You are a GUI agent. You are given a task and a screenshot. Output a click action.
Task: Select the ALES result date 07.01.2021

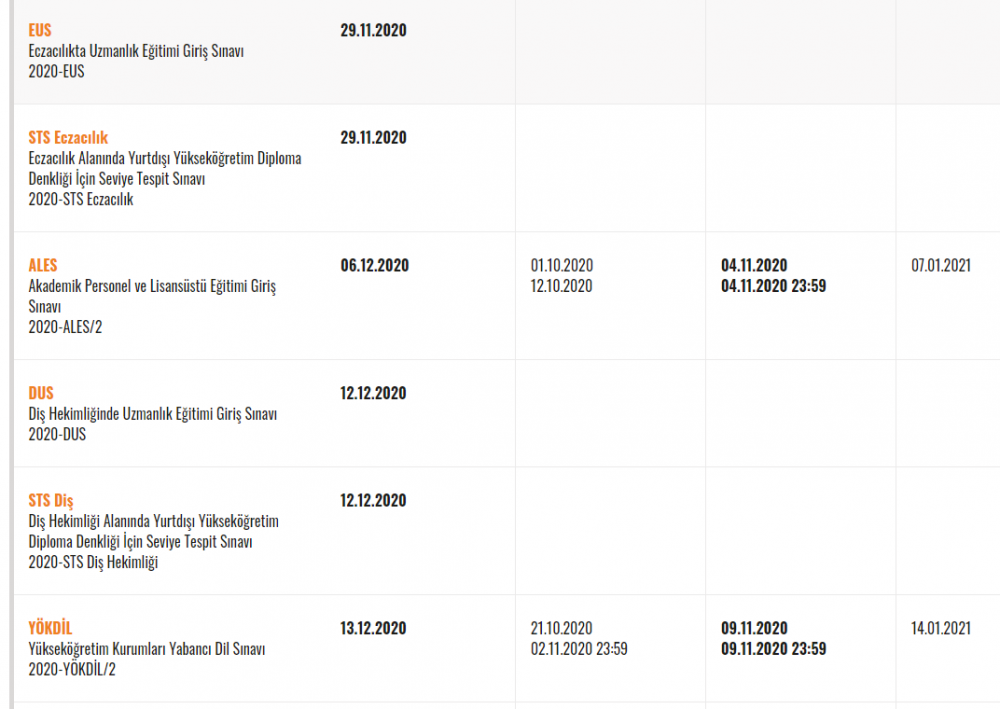click(941, 266)
